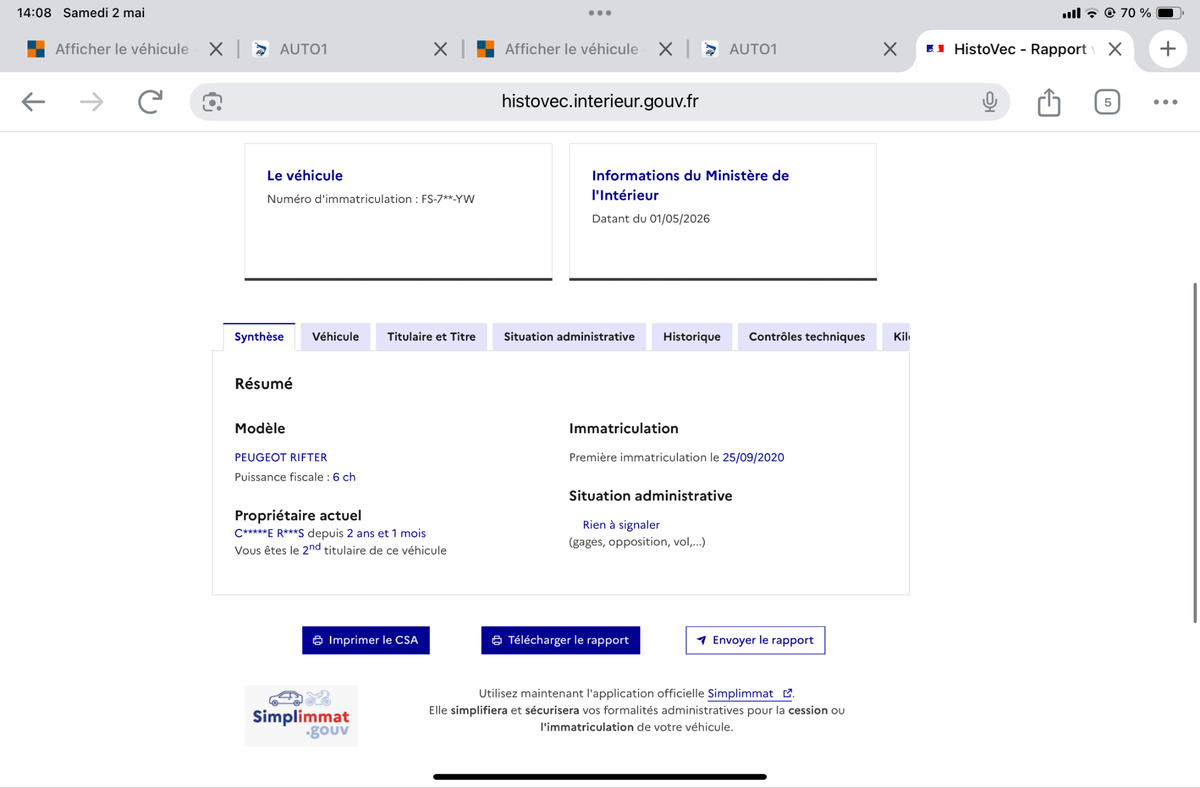The width and height of the screenshot is (1200, 788).
Task: Open the Synthèse tab
Action: [259, 337]
